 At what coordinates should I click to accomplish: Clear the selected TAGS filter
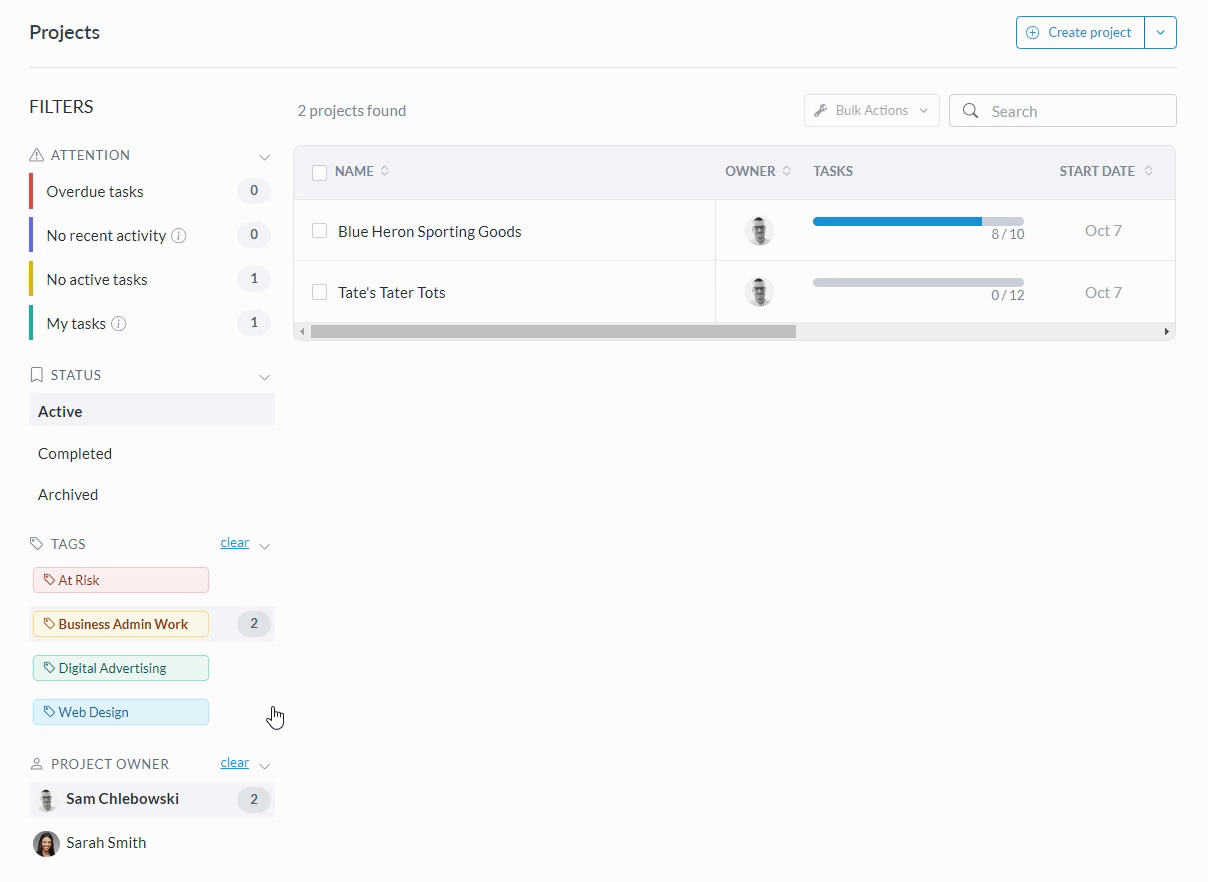point(234,543)
